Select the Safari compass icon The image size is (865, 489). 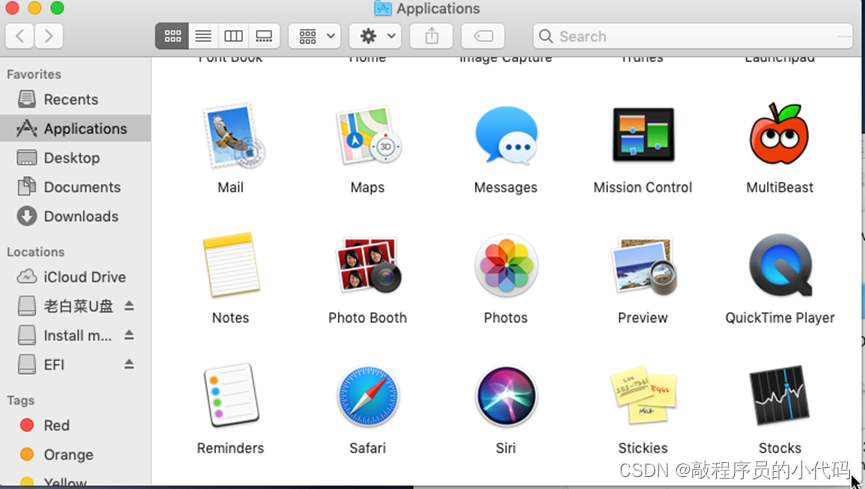point(369,396)
